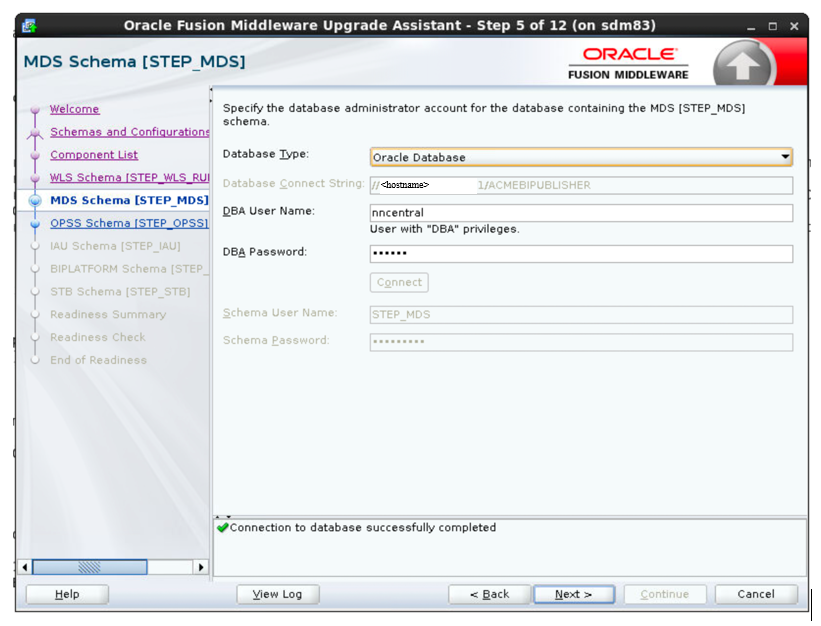Click the BIPLATFORM Schema step entry
The height and width of the screenshot is (626, 821).
[x=129, y=269]
